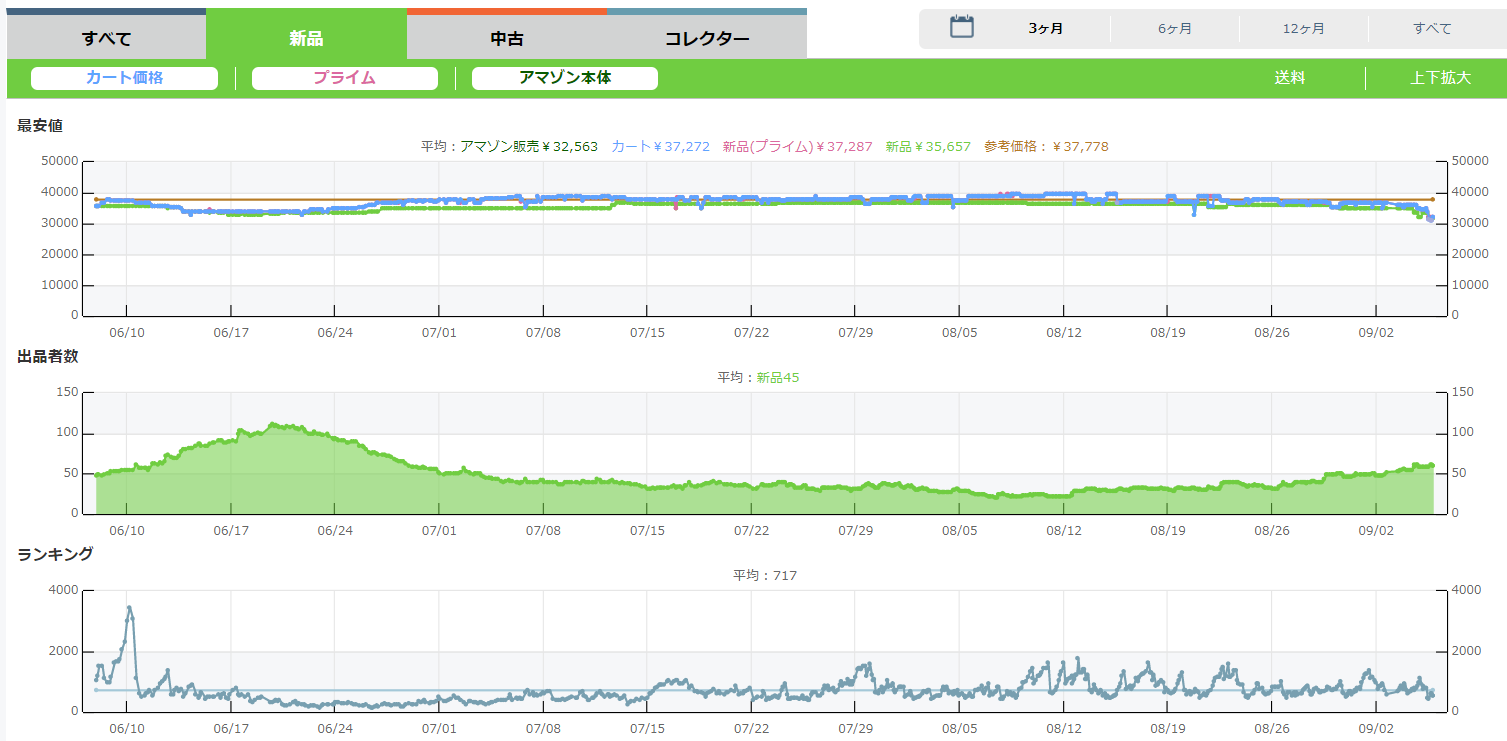Click the peak of the ranking spike near 06/10

click(129, 608)
